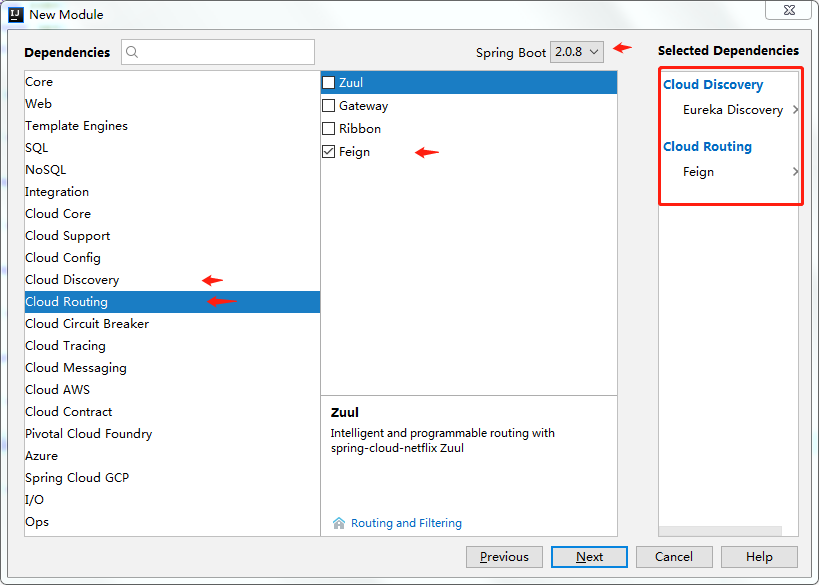819x585 pixels.
Task: Click the search magnifier icon in Dependencies field
Action: point(132,52)
